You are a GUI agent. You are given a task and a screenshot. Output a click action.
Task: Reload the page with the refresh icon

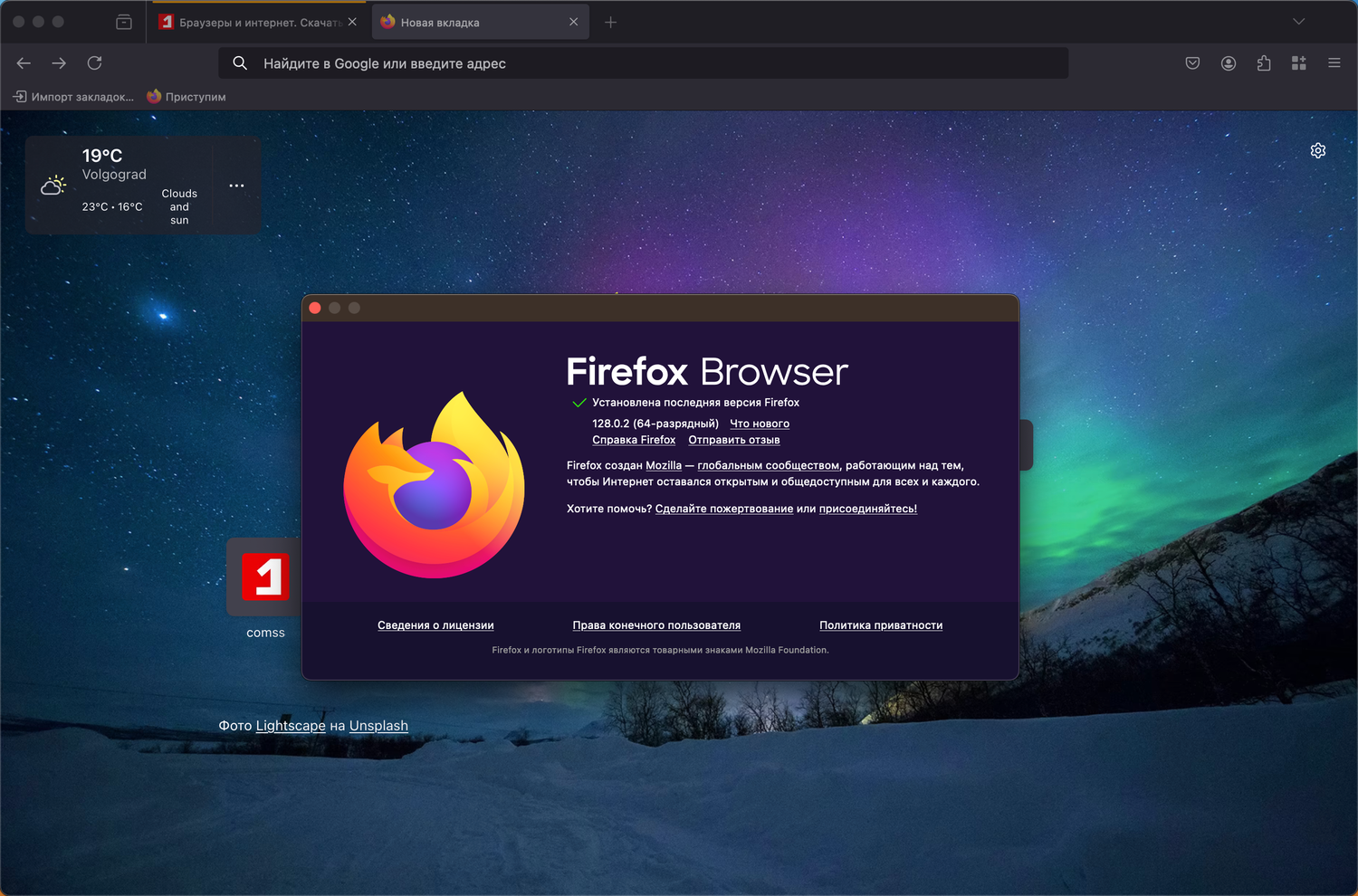94,63
